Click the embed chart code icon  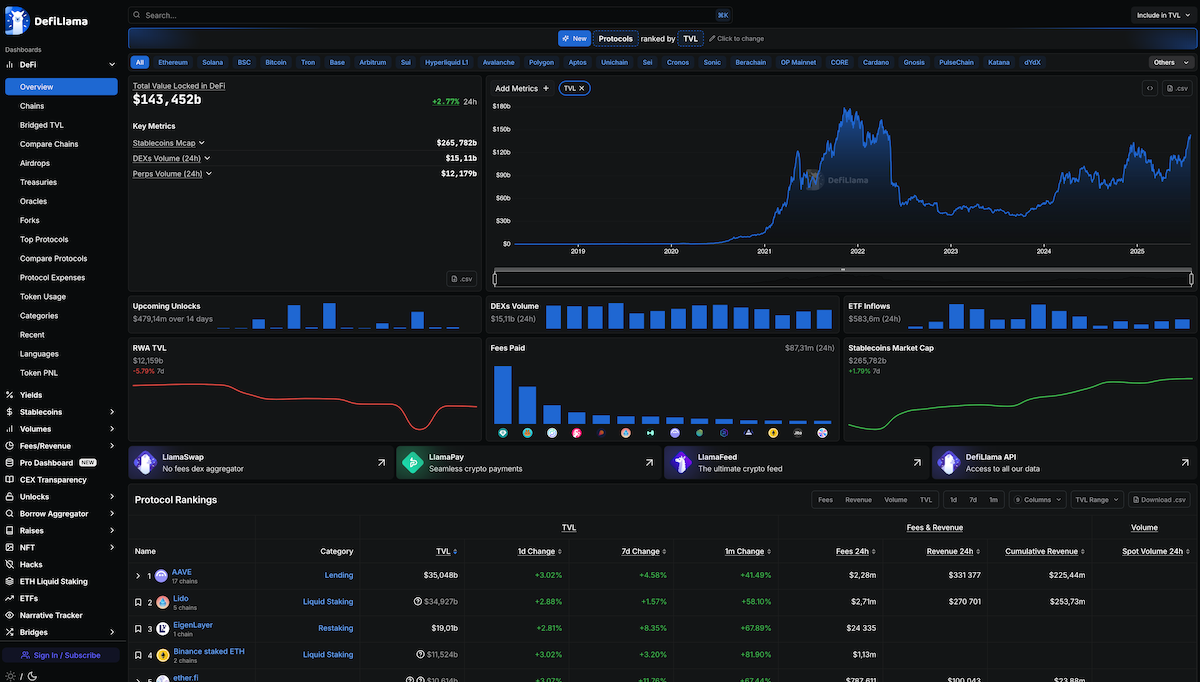click(1150, 88)
